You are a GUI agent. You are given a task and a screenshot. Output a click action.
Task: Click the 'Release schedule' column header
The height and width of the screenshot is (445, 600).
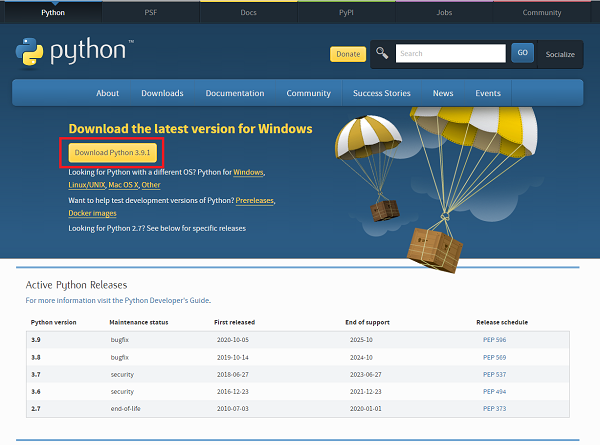tap(502, 323)
